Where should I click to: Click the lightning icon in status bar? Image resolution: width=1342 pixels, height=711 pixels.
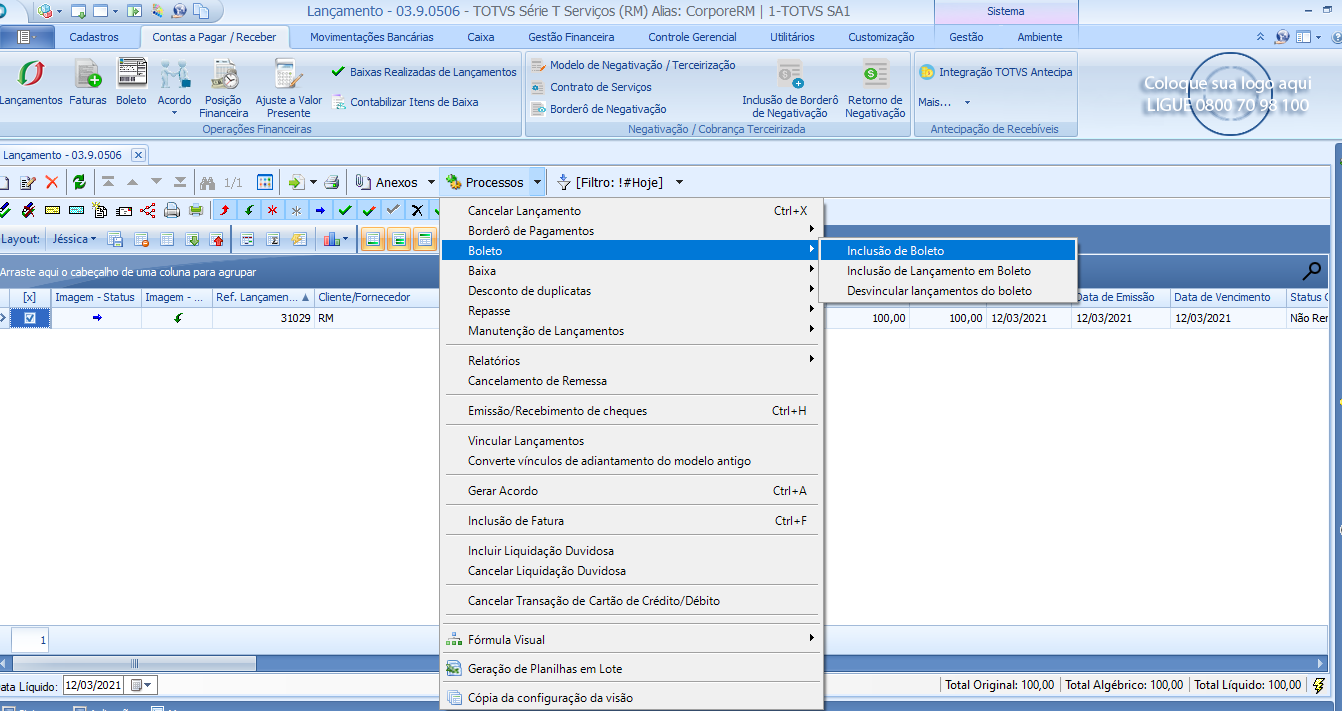[1320, 685]
